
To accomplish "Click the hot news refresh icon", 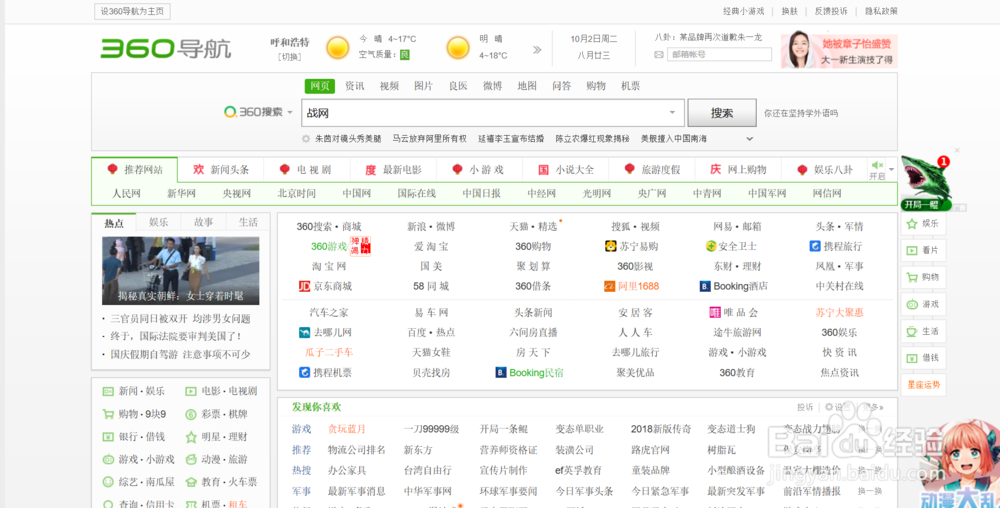I will 306,138.
